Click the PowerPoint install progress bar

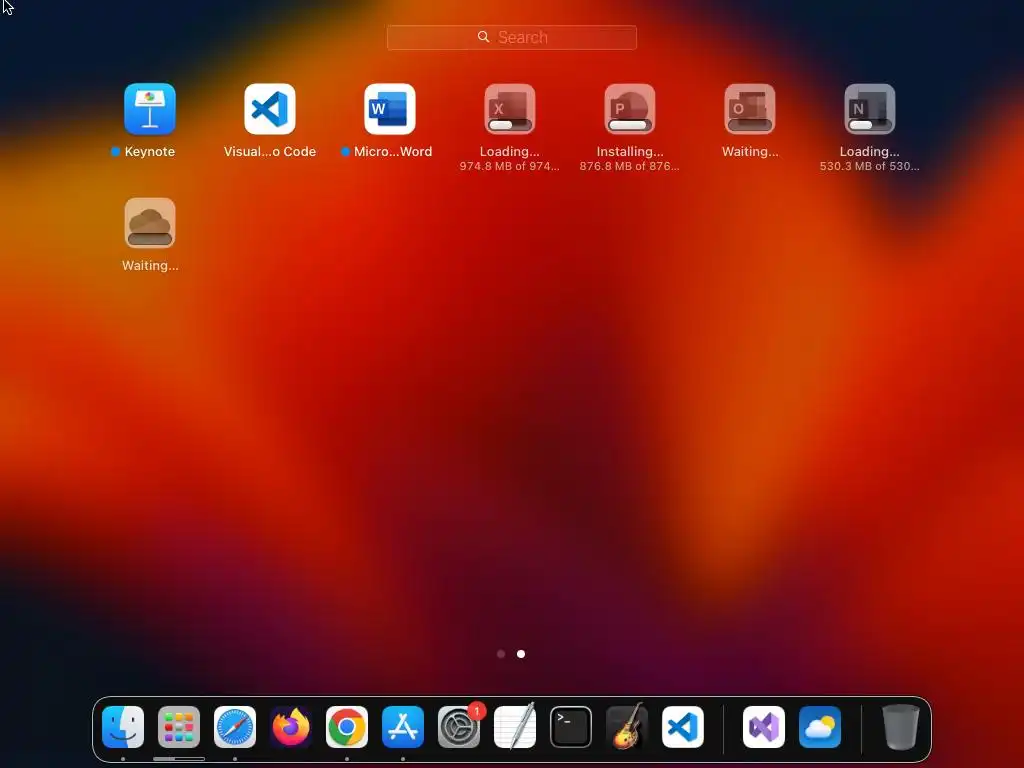click(x=630, y=125)
